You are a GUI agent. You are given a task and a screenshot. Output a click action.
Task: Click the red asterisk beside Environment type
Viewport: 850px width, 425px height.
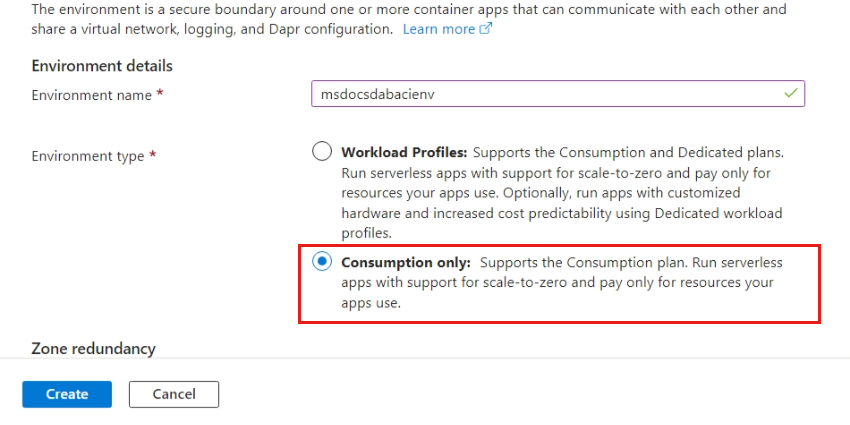[153, 155]
